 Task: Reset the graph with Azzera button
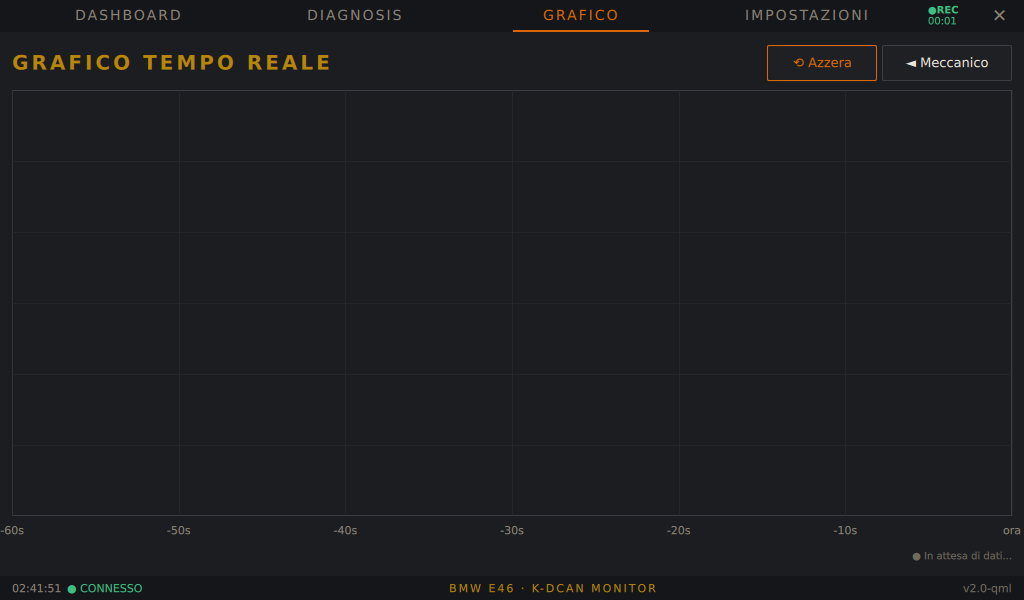pyautogui.click(x=822, y=63)
